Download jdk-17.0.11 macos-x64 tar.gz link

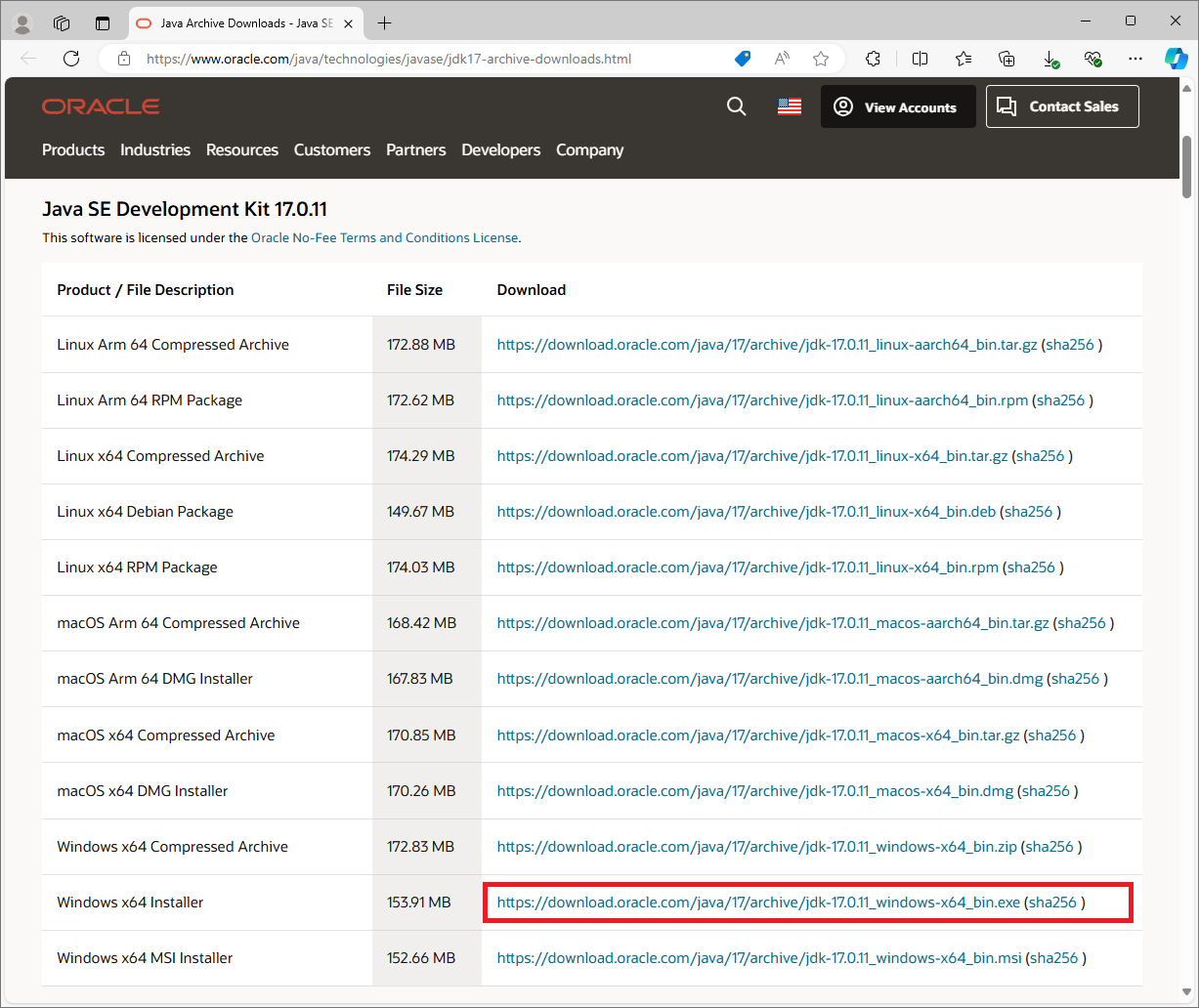758,735
